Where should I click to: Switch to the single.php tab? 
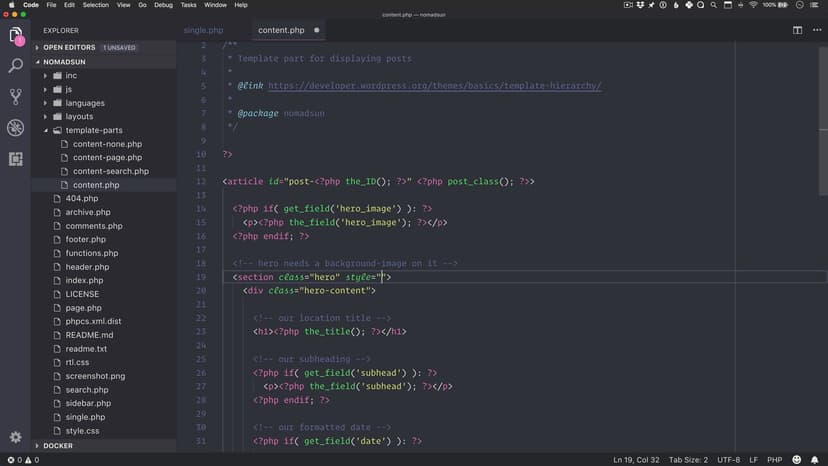point(202,30)
